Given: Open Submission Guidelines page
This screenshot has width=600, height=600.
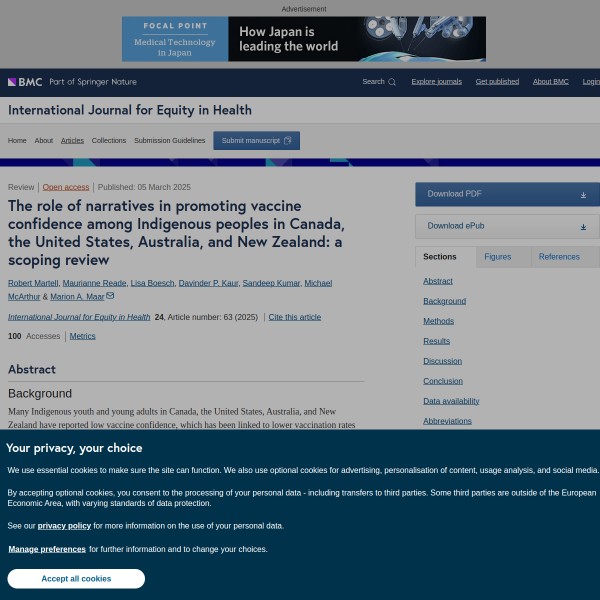Looking at the screenshot, I should click(x=169, y=141).
